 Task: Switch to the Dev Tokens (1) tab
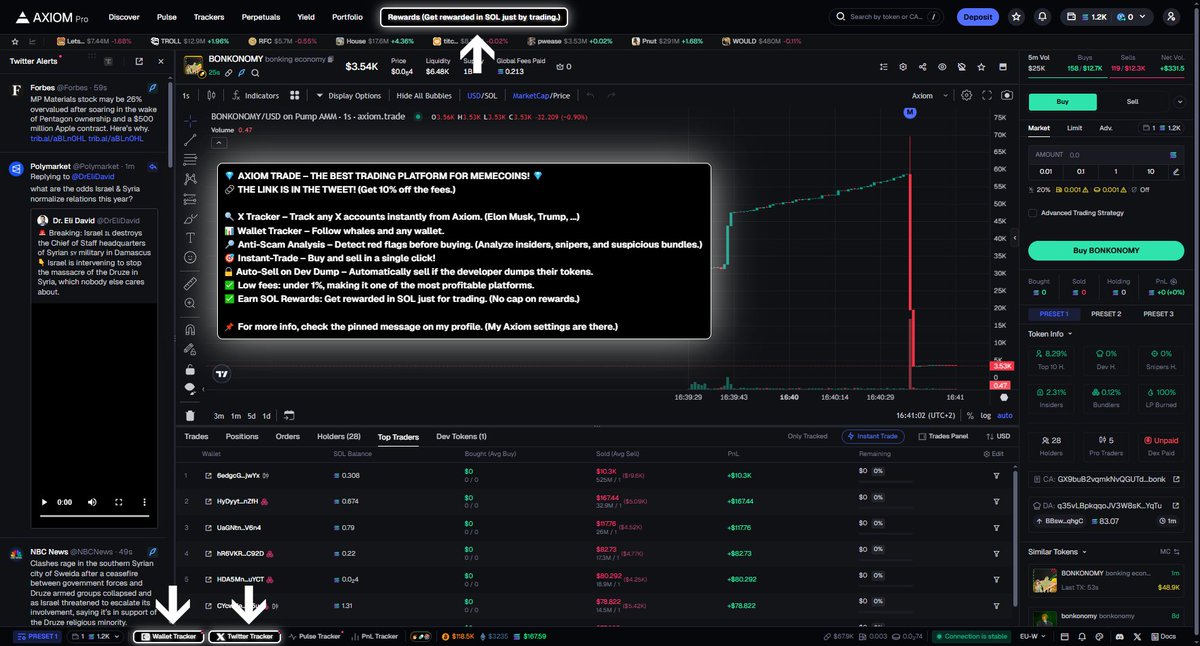click(x=461, y=436)
